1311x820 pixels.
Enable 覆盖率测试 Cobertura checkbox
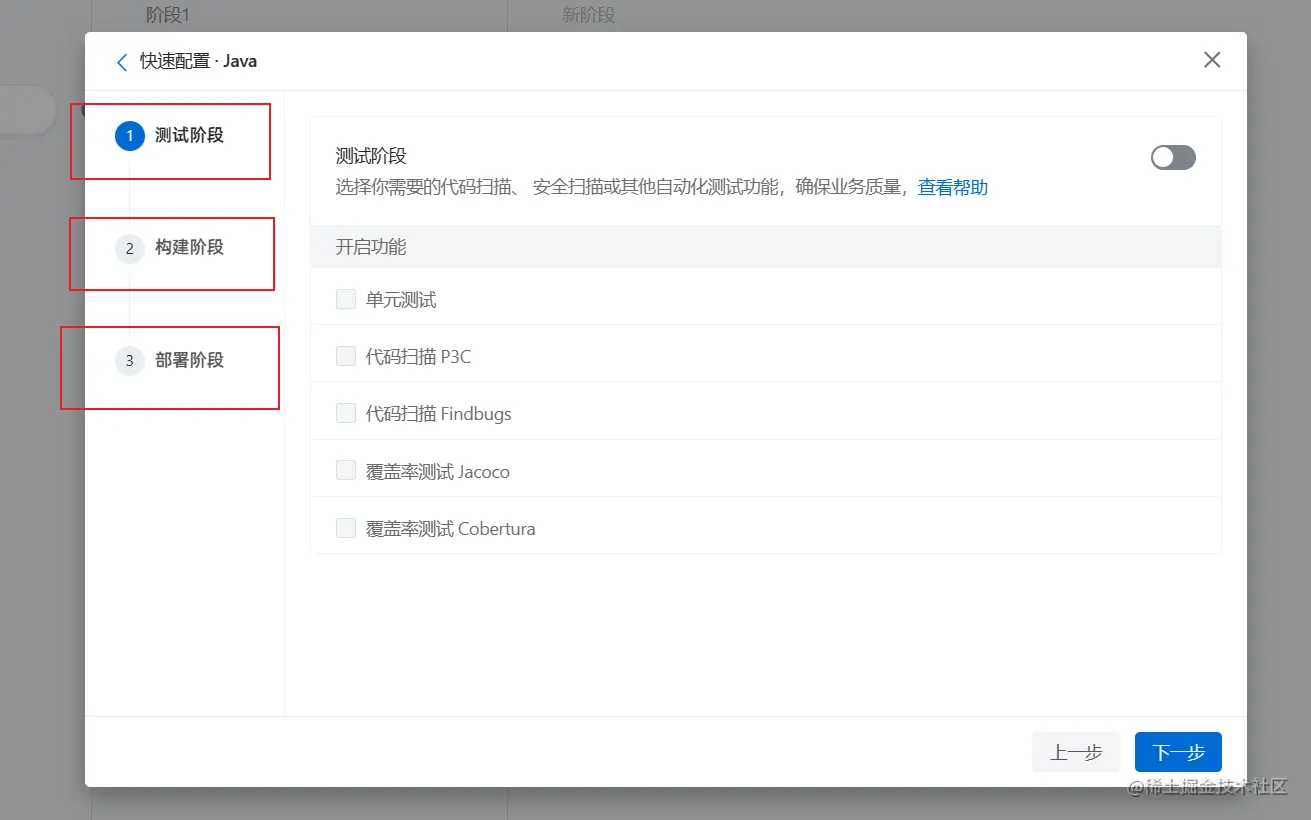[346, 528]
